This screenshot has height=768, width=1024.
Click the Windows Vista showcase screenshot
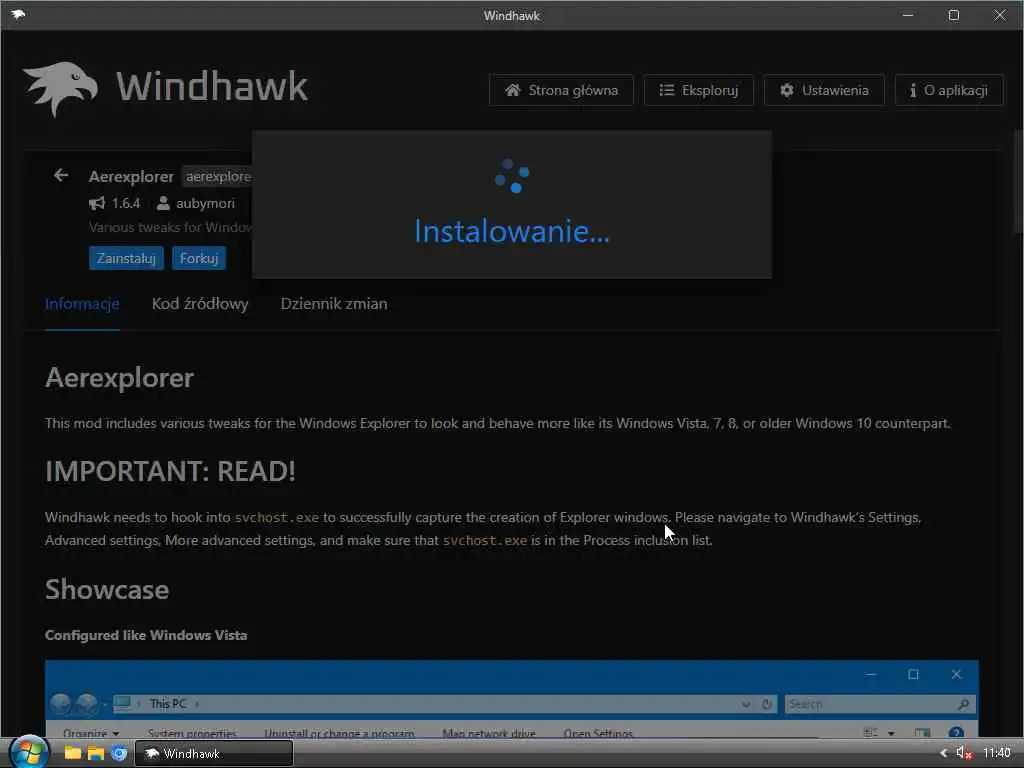click(x=511, y=698)
